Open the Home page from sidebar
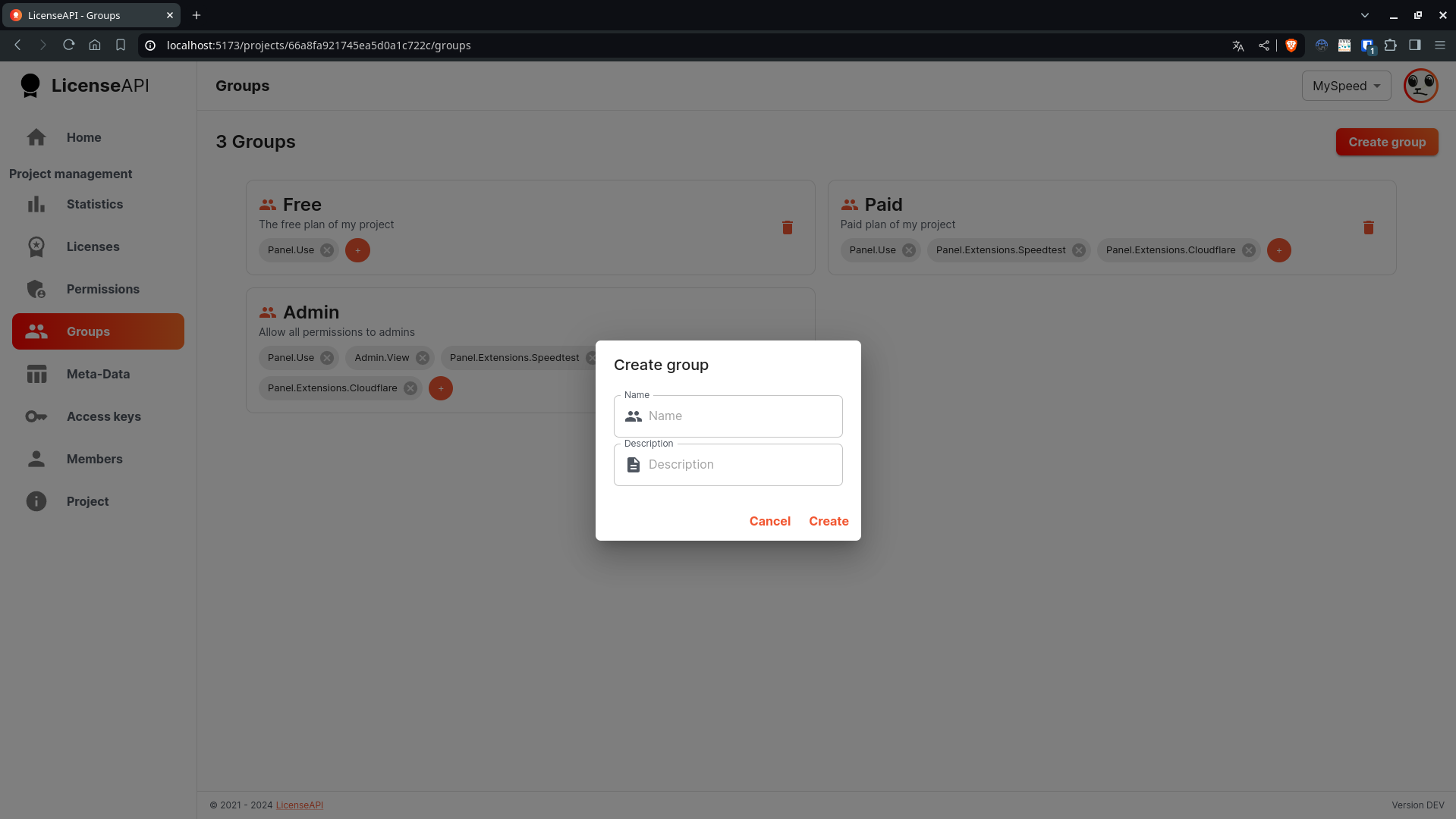The image size is (1456, 819). (98, 137)
